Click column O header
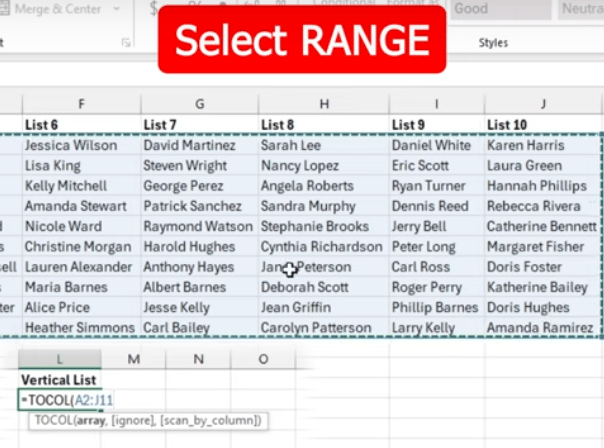 coord(263,359)
